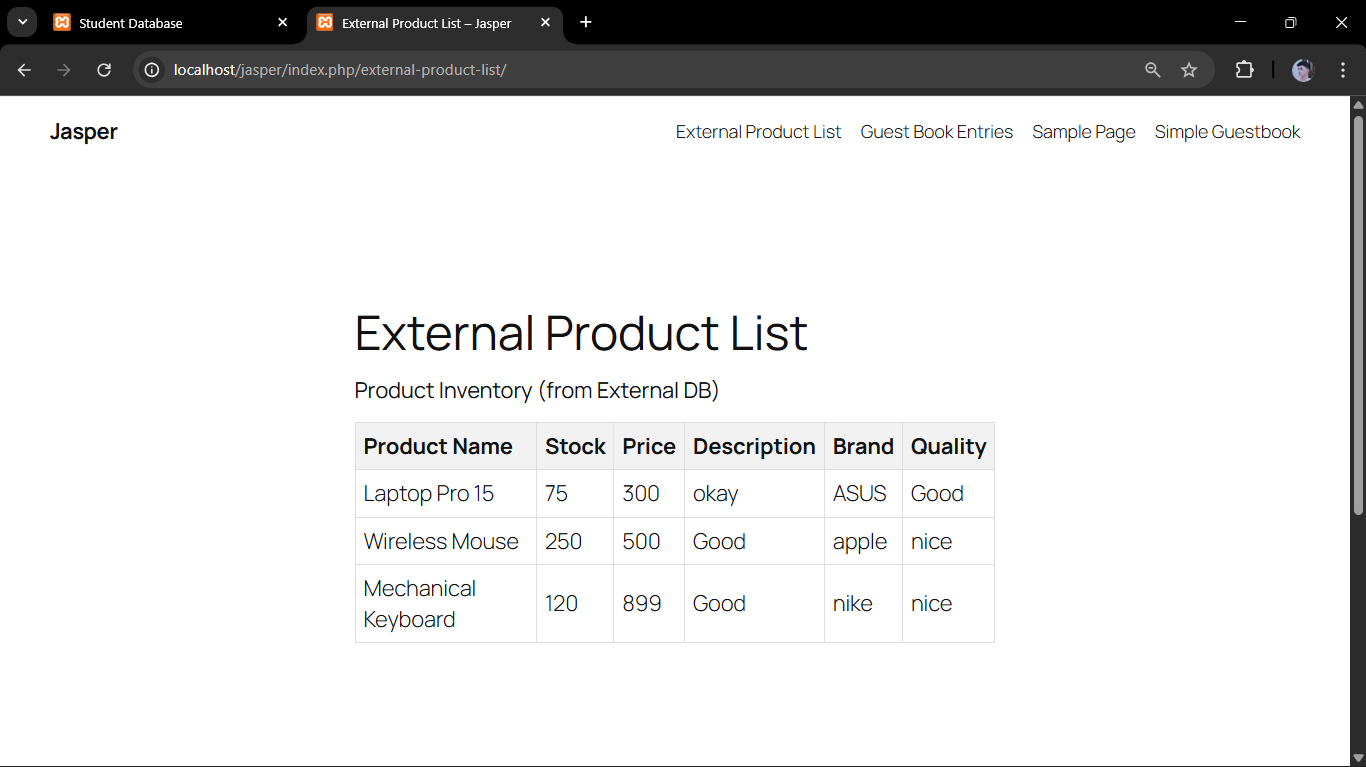Bookmark this page with the star icon

(x=1189, y=70)
